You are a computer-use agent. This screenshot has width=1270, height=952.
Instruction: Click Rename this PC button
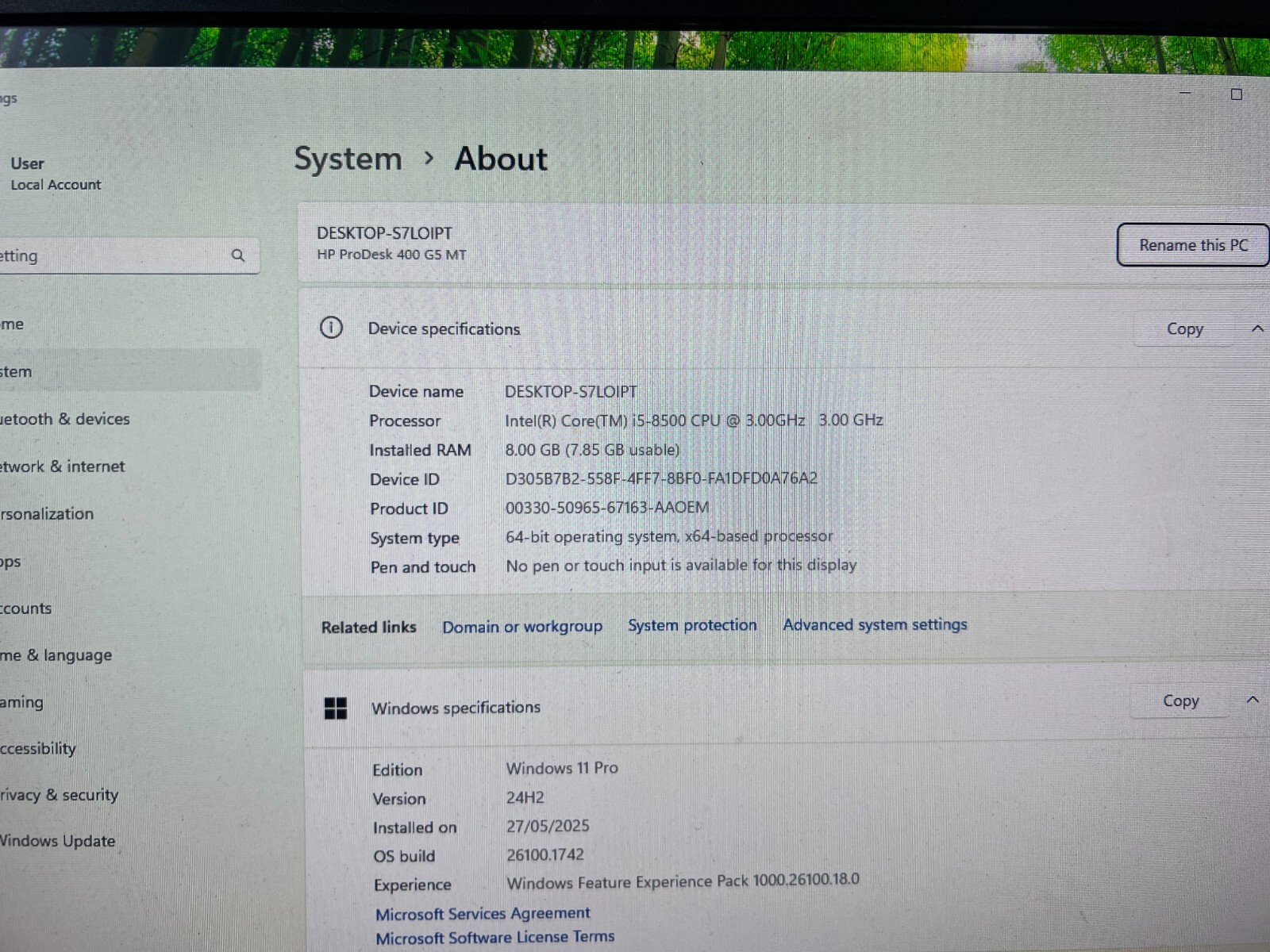coord(1193,245)
